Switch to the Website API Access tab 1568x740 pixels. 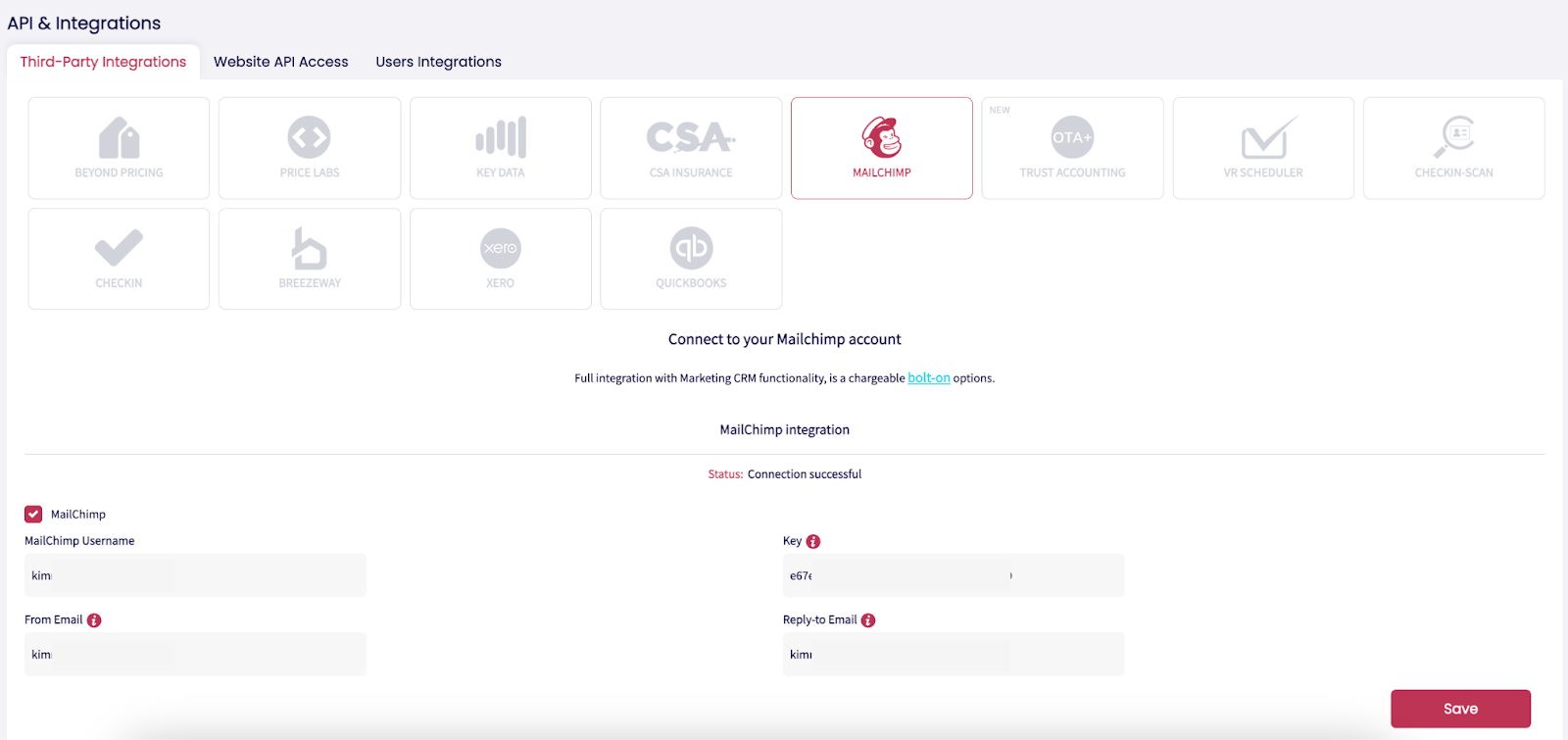pos(281,62)
